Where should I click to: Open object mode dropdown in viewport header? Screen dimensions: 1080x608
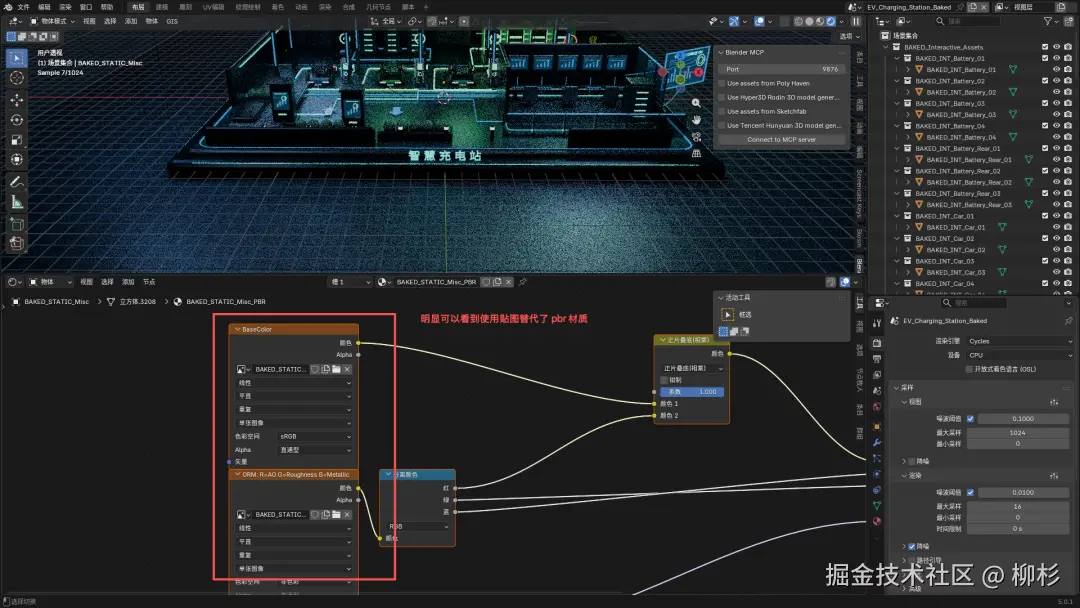tap(54, 21)
